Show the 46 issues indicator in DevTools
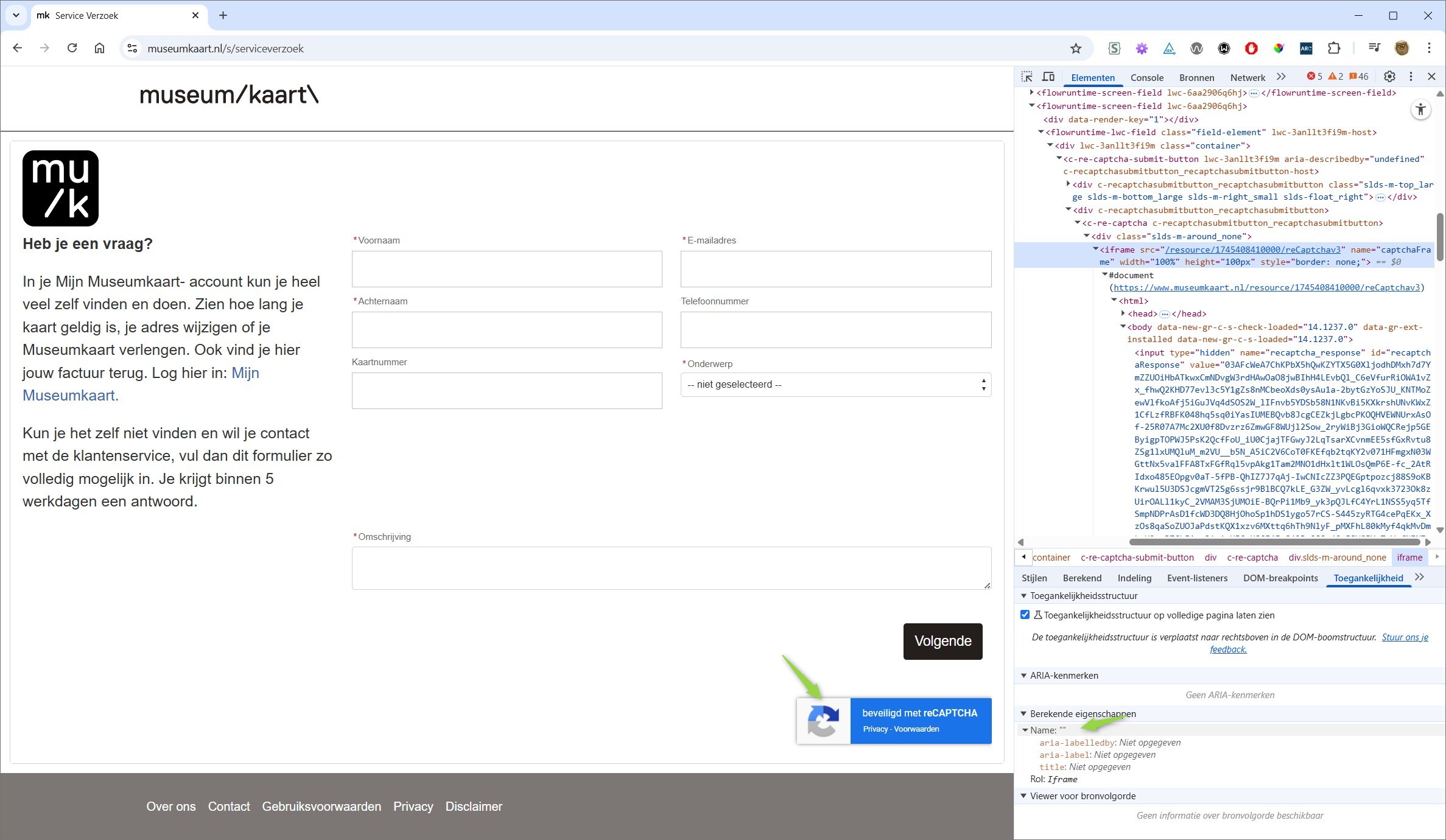The width and height of the screenshot is (1446, 840). click(x=1359, y=77)
